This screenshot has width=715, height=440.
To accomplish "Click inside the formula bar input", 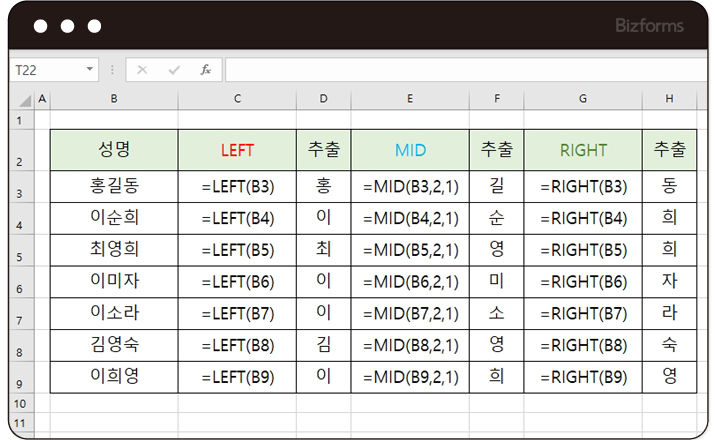I will pos(460,70).
